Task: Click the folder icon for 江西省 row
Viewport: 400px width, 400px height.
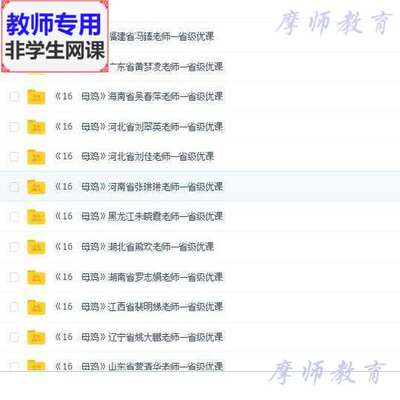Action: (x=36, y=307)
